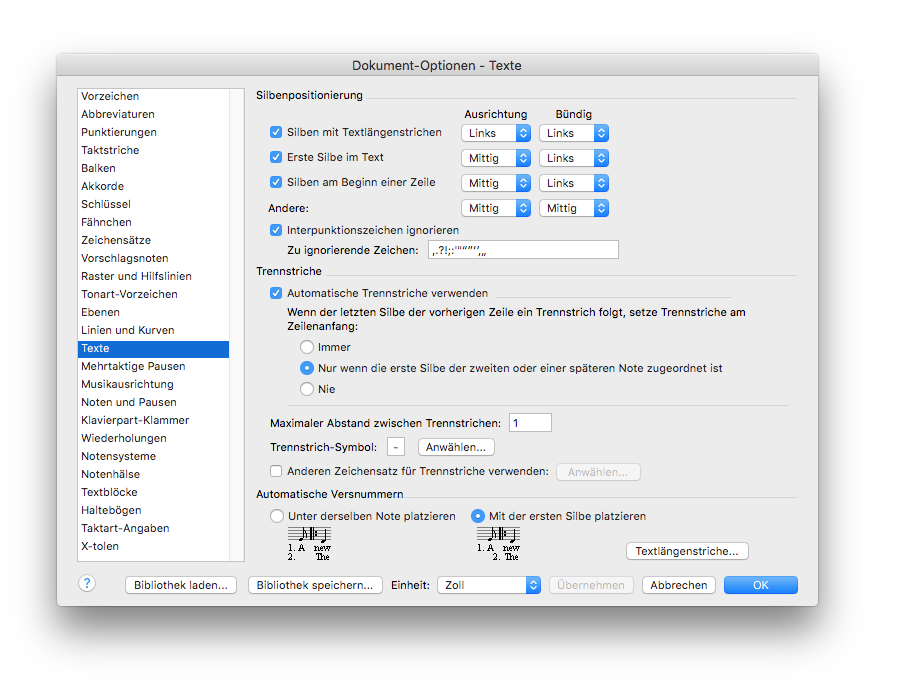
Task: Open Bündig dropdown for Erste Silbe im Text
Action: (574, 158)
